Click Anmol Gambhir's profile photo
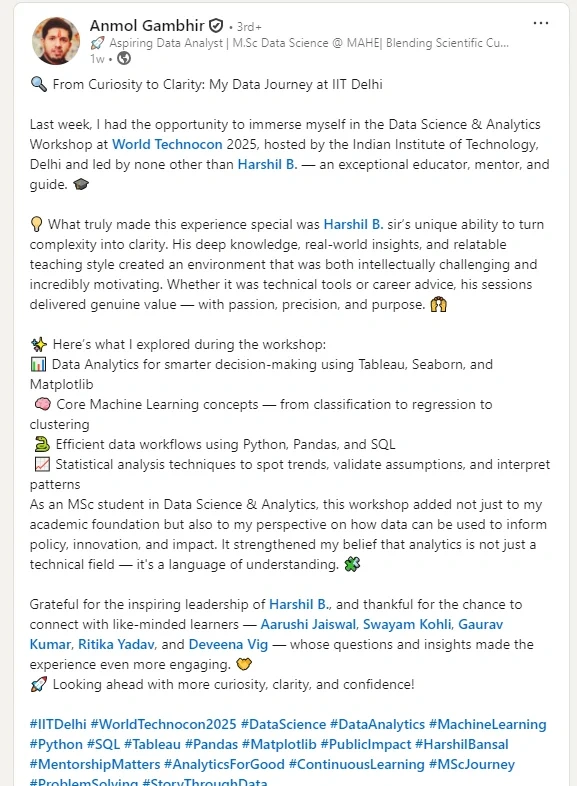 coord(56,41)
